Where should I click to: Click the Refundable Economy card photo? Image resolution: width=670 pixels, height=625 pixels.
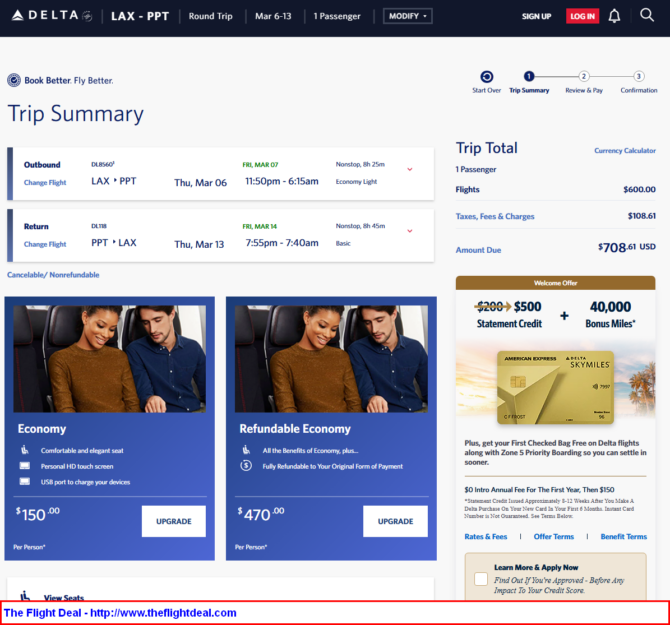pos(331,358)
